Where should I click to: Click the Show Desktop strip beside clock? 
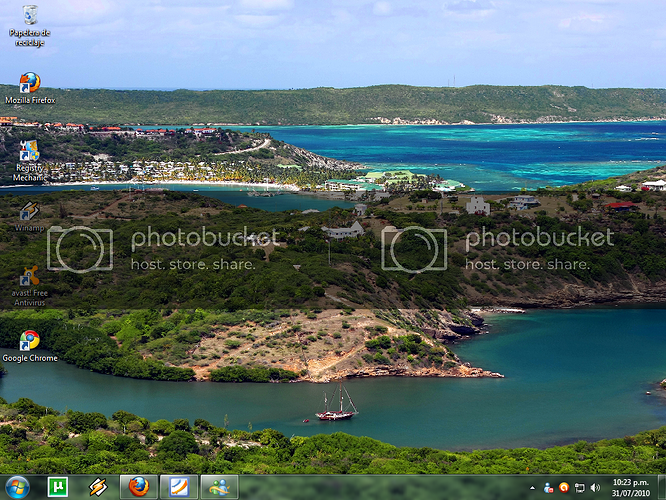click(661, 487)
